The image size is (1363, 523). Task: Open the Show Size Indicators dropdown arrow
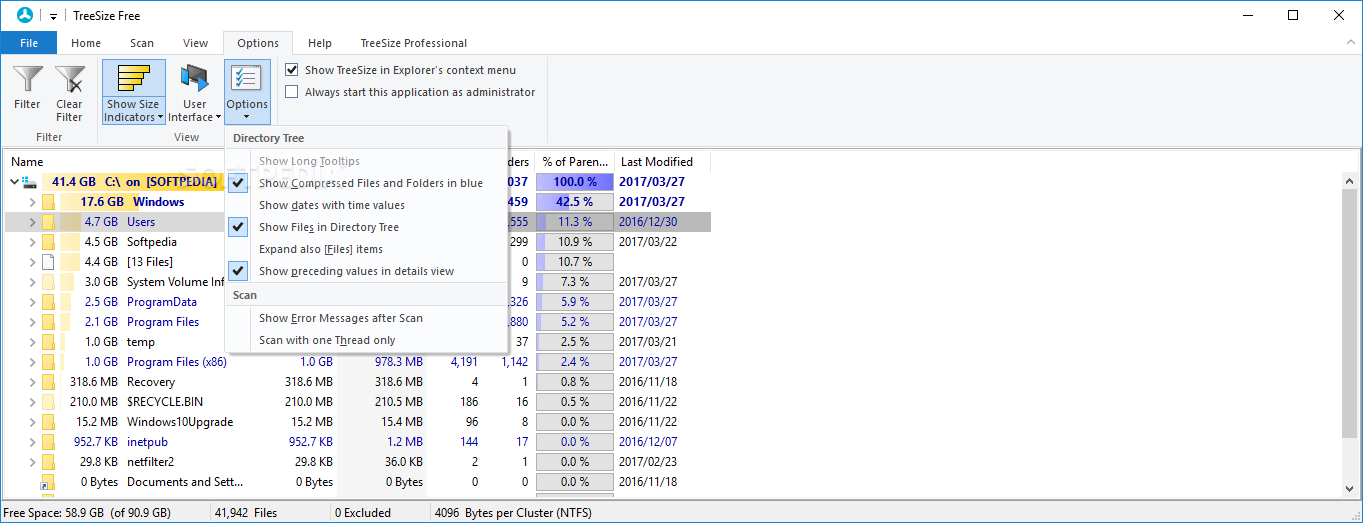[161, 117]
